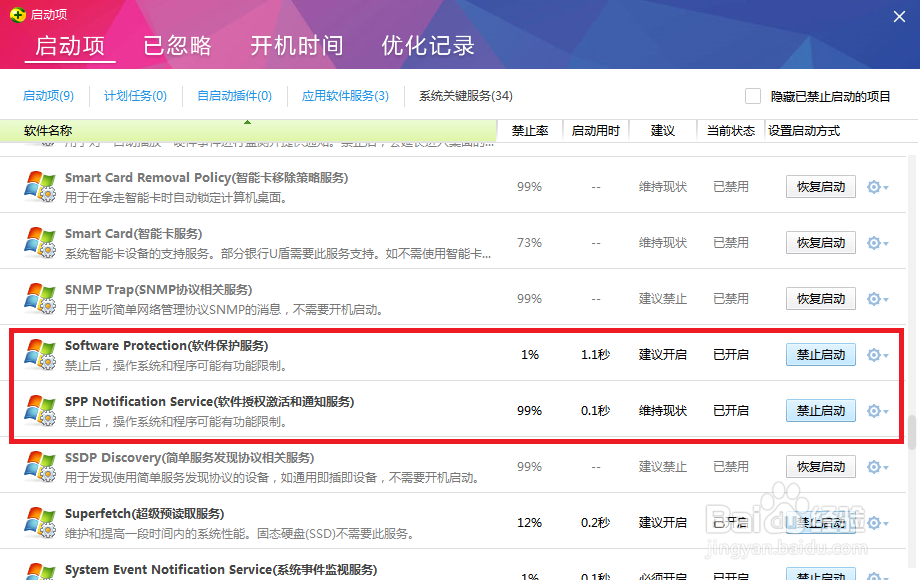
Task: Open gear settings for Smart Card Removal Policy
Action: [x=877, y=187]
